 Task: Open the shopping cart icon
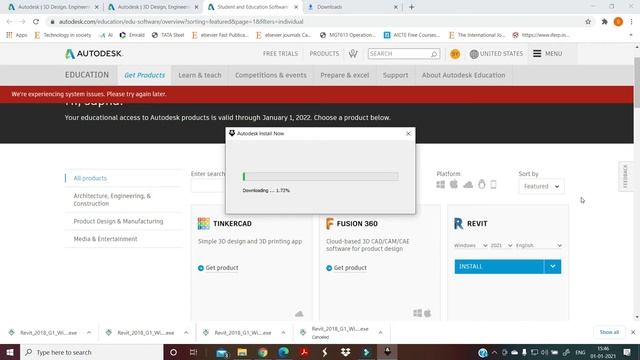[353, 53]
